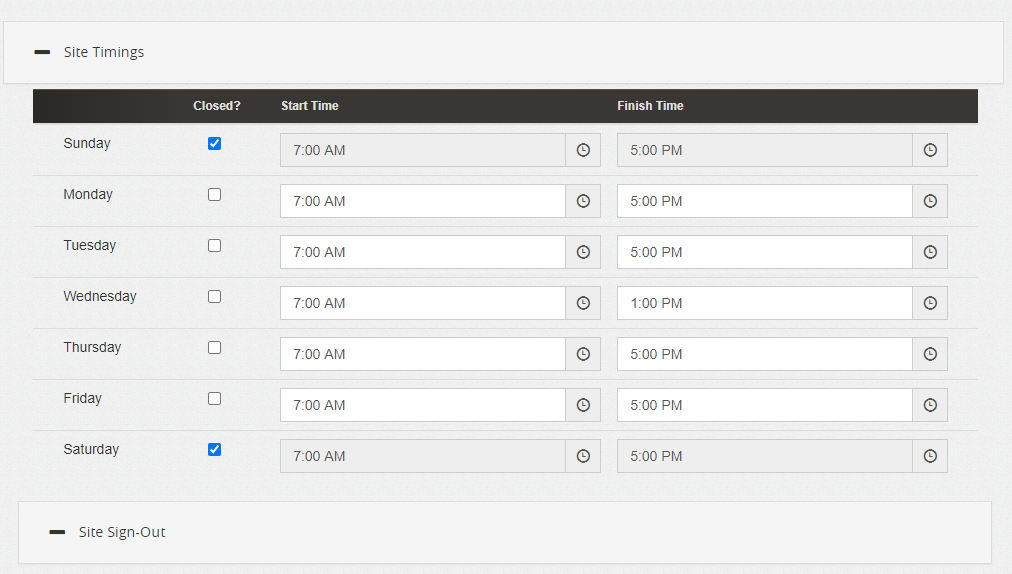The image size is (1012, 574).
Task: Click Wednesday start time clock icon
Action: coord(583,303)
